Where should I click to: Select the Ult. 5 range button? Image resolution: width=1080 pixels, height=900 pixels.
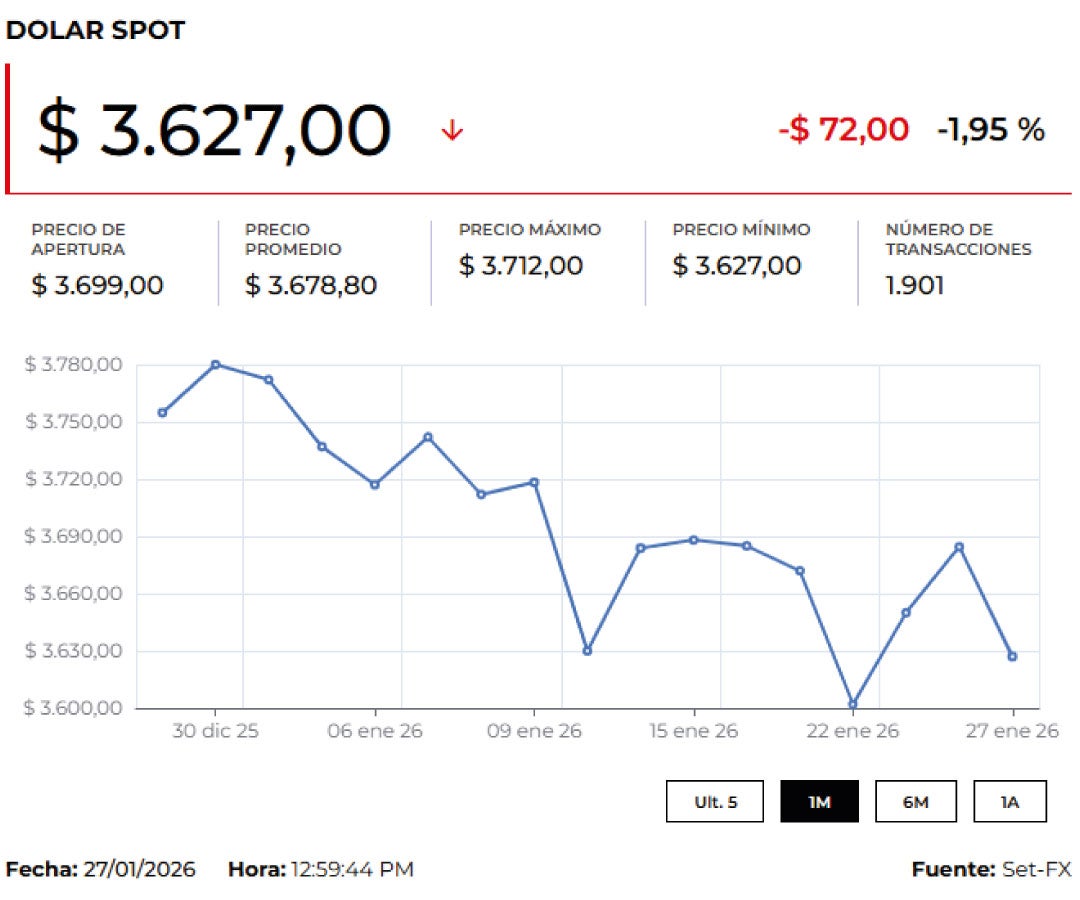pyautogui.click(x=715, y=801)
